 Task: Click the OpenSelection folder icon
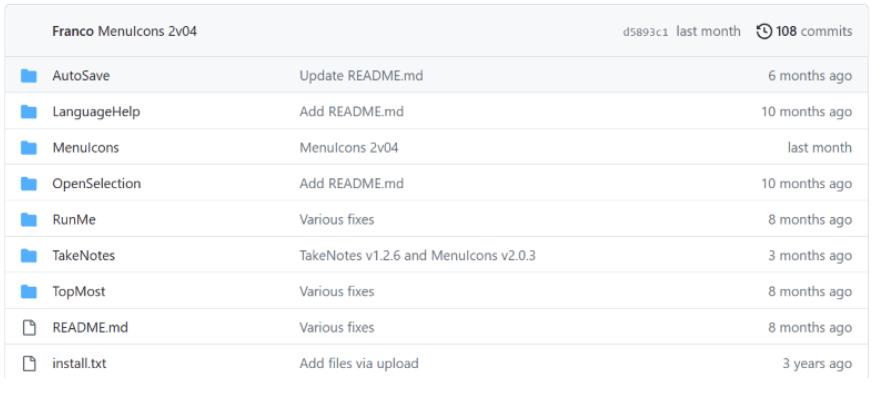click(29, 184)
